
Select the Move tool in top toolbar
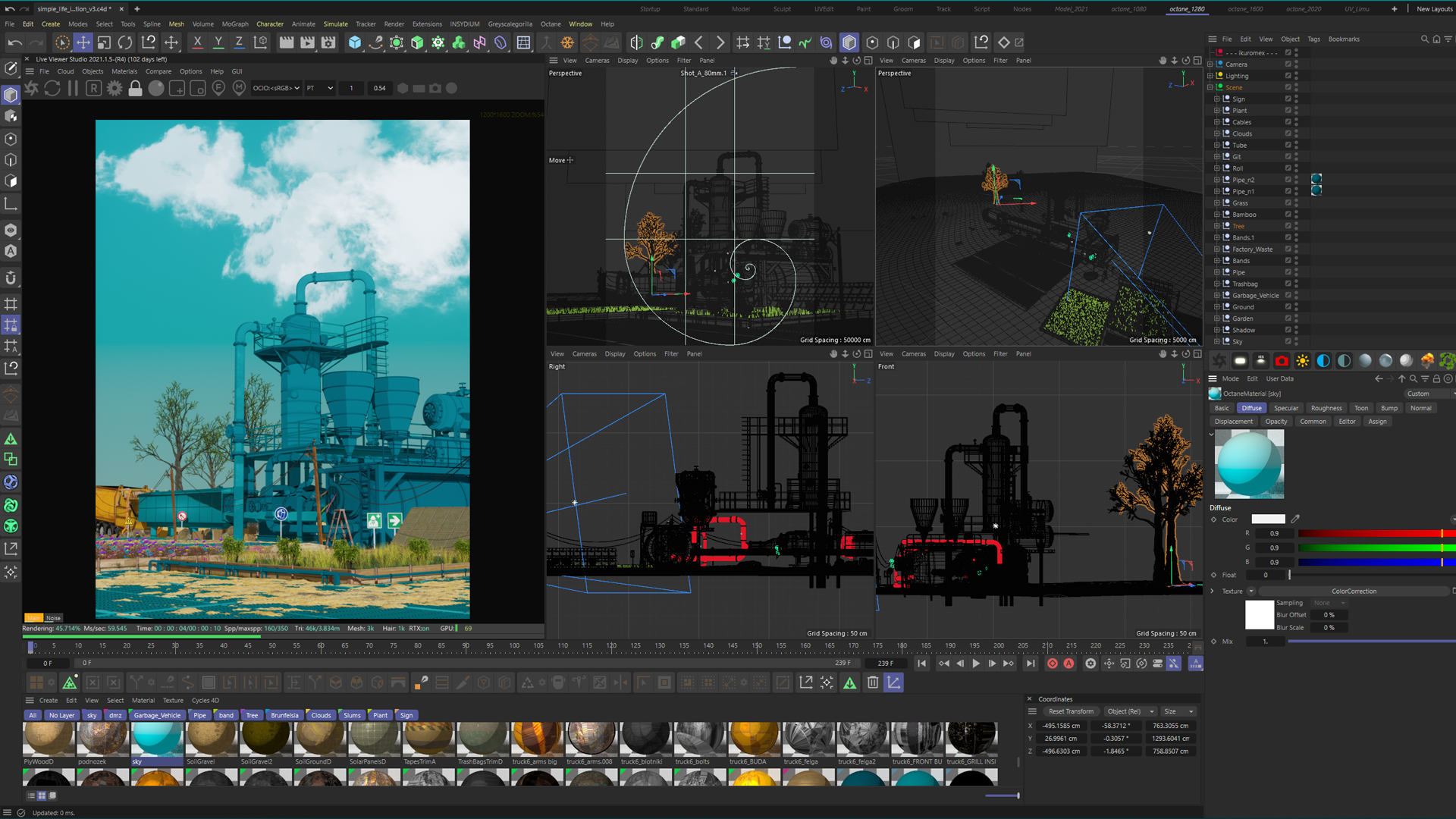[x=83, y=42]
